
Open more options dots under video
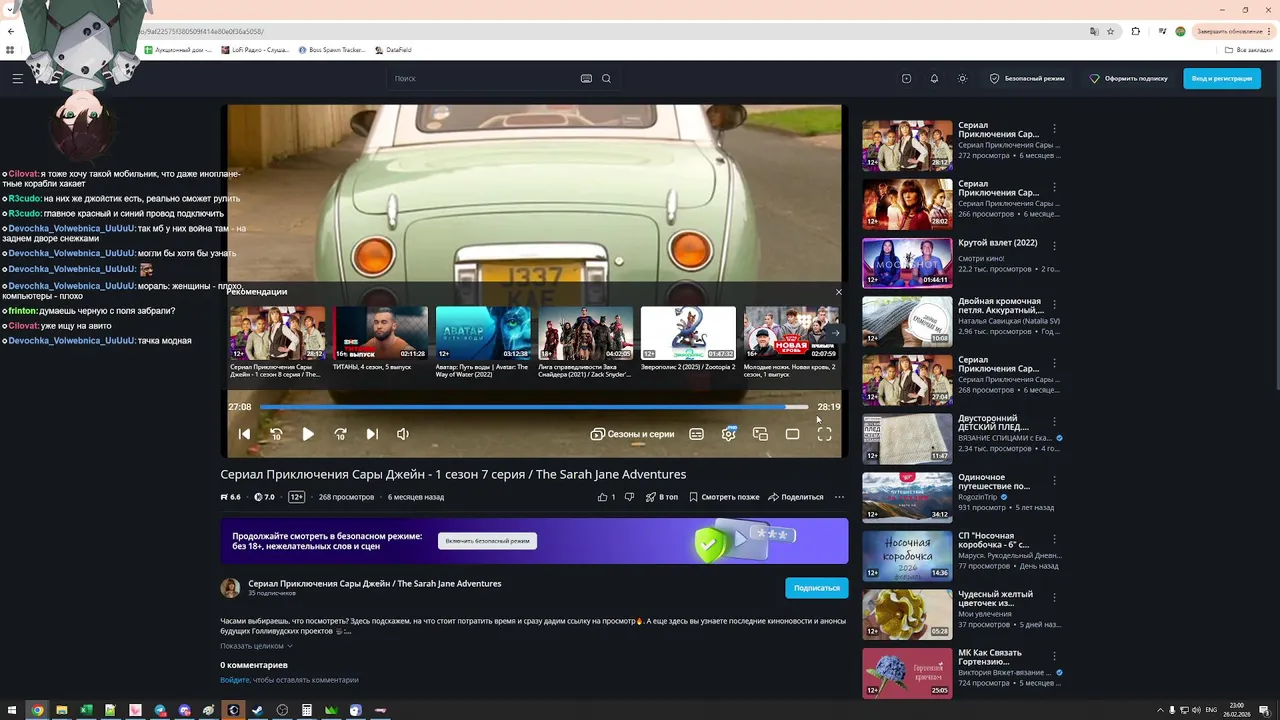coord(839,497)
